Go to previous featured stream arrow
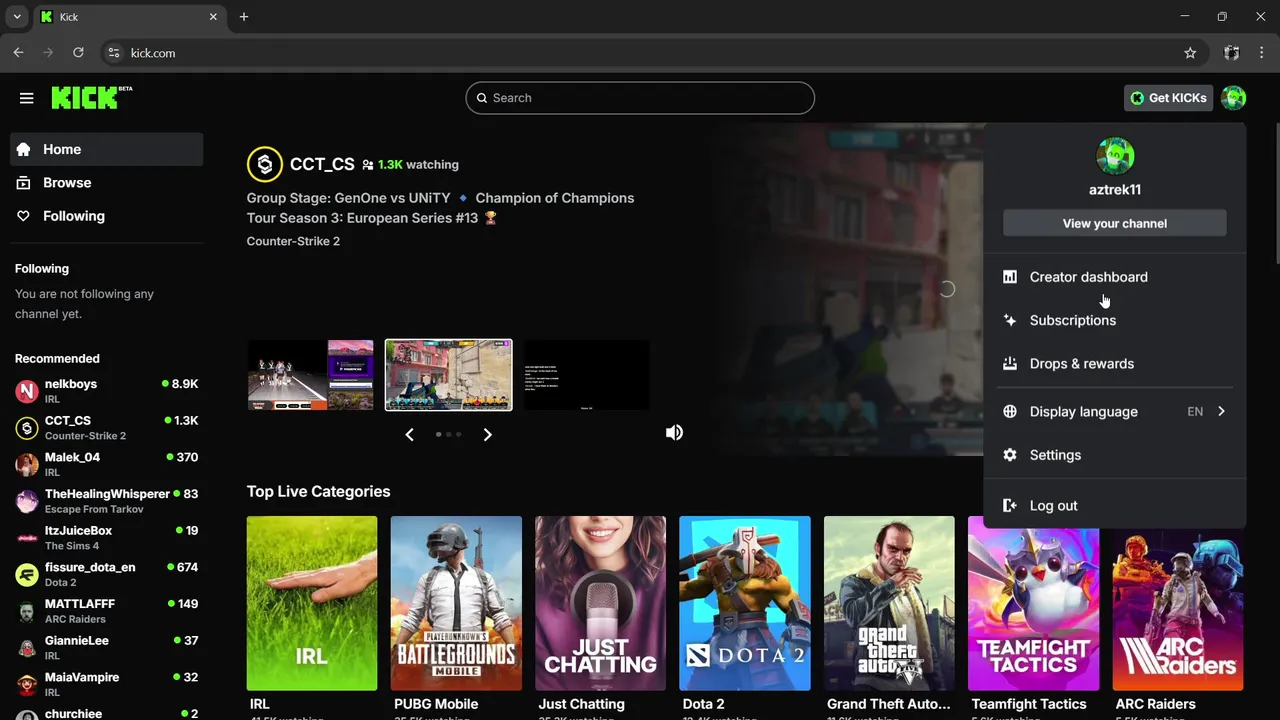 click(409, 434)
